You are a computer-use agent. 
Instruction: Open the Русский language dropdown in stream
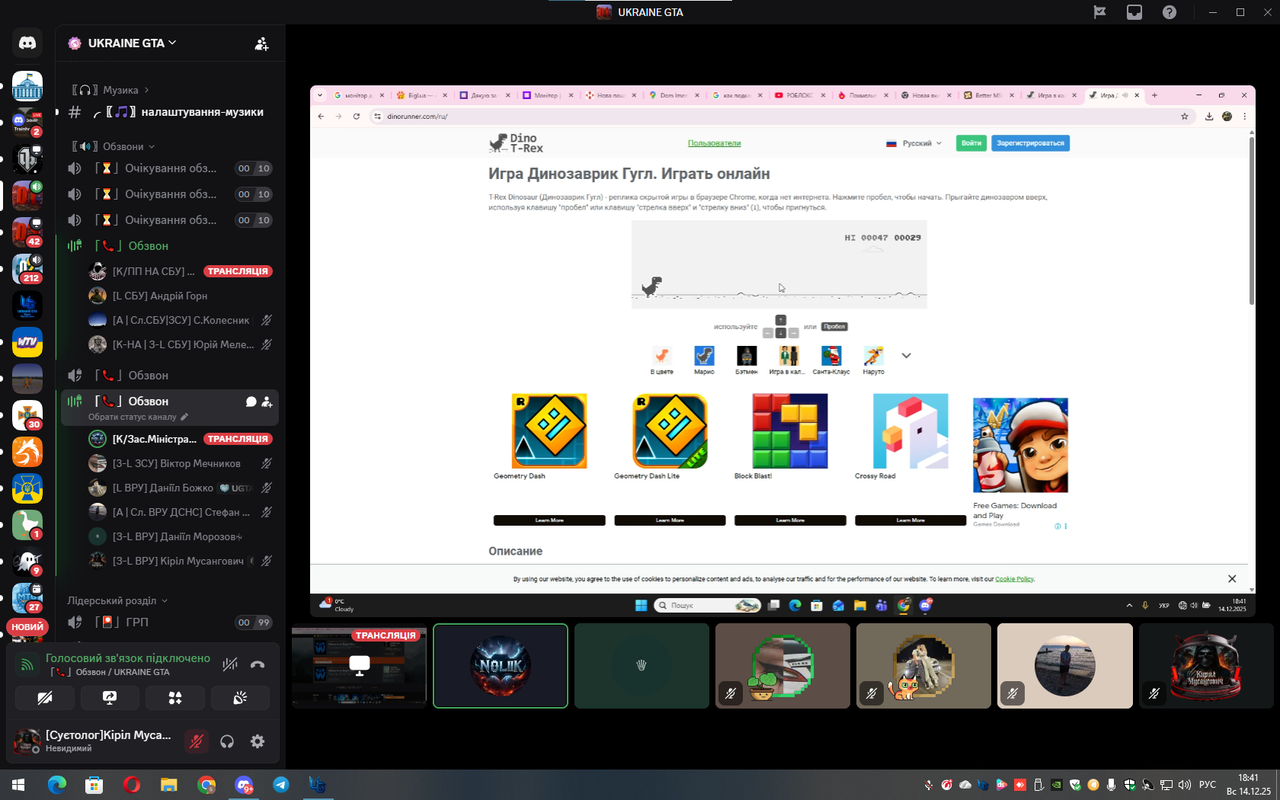914,143
